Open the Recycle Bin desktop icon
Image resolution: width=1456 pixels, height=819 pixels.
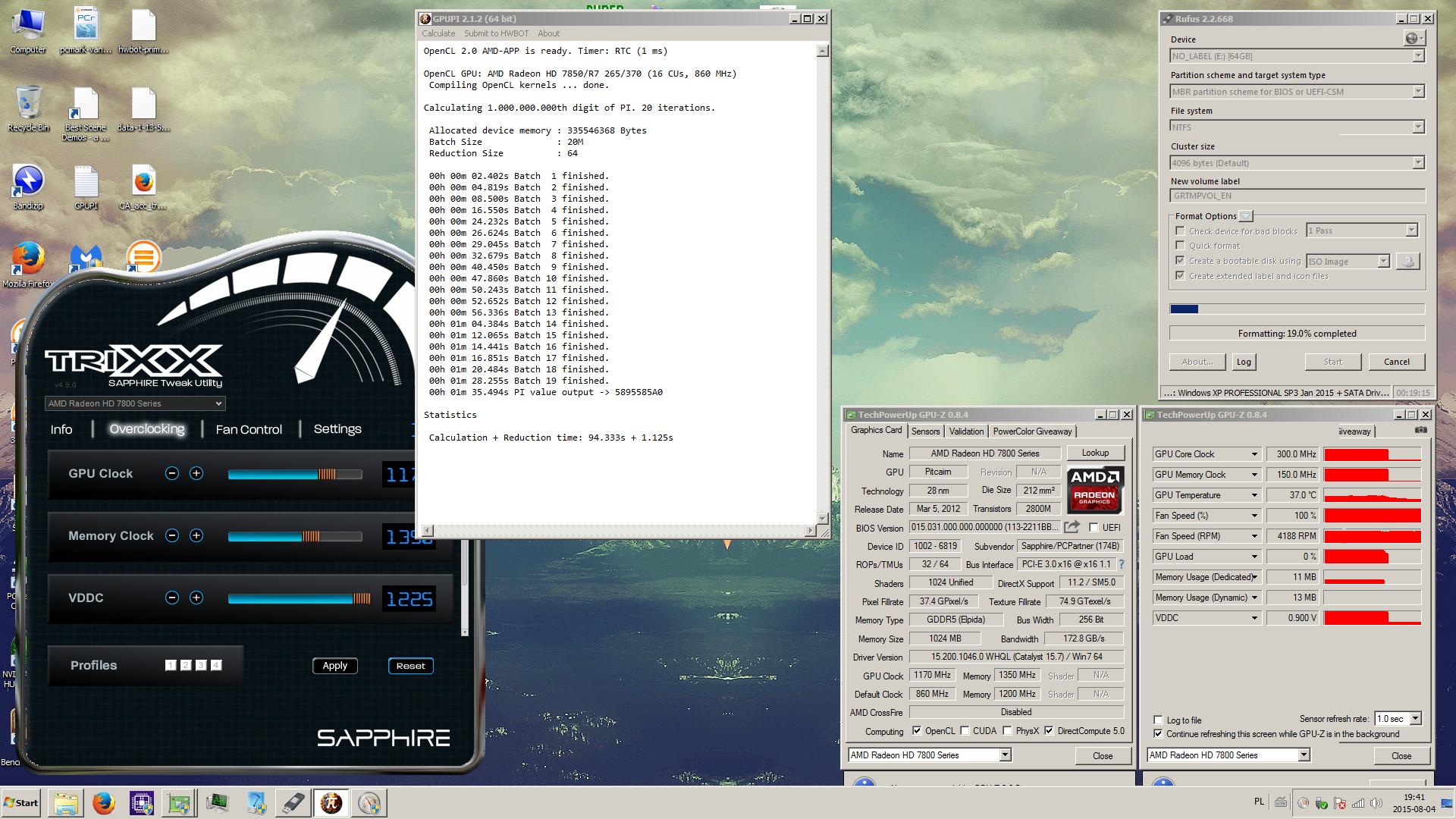[x=28, y=109]
